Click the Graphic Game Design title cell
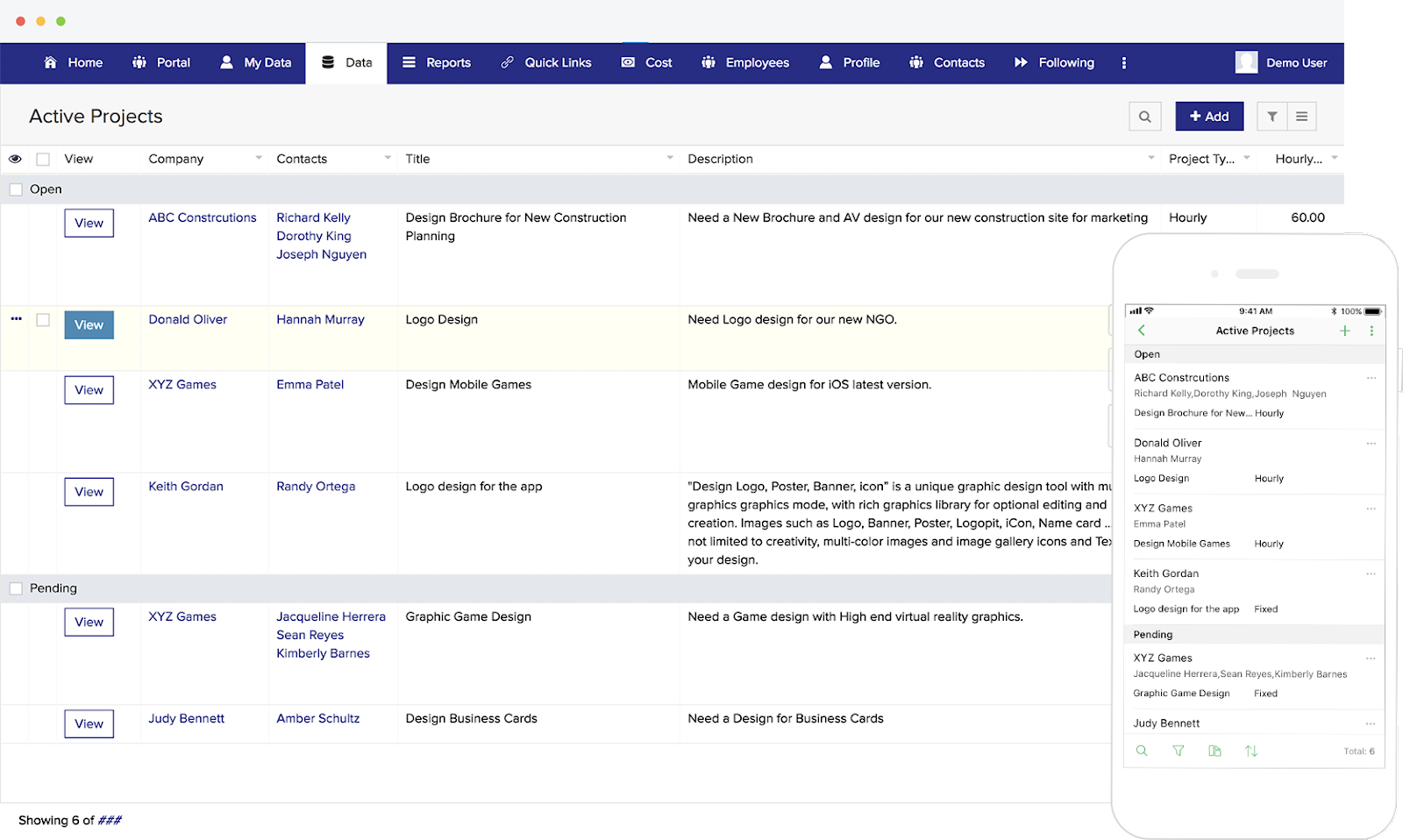Screen dimensions: 1403x840 pos(468,616)
